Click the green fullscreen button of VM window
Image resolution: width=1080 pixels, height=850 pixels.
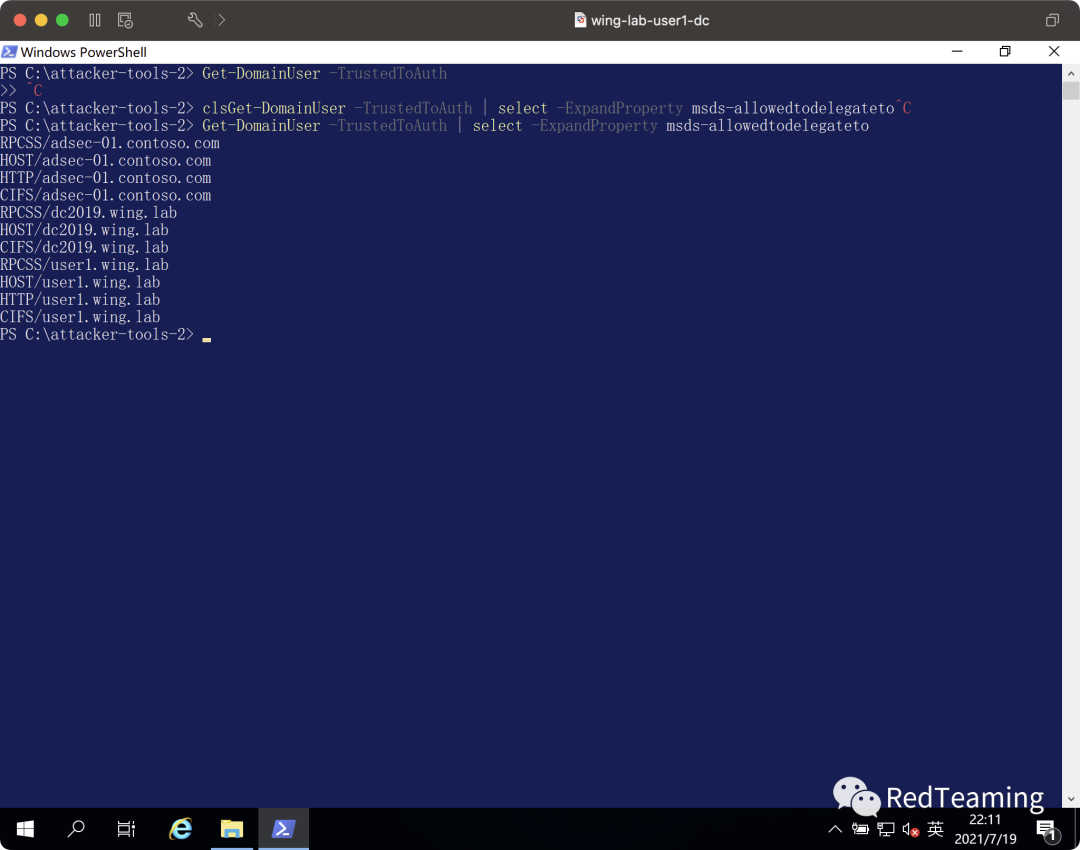(62, 20)
